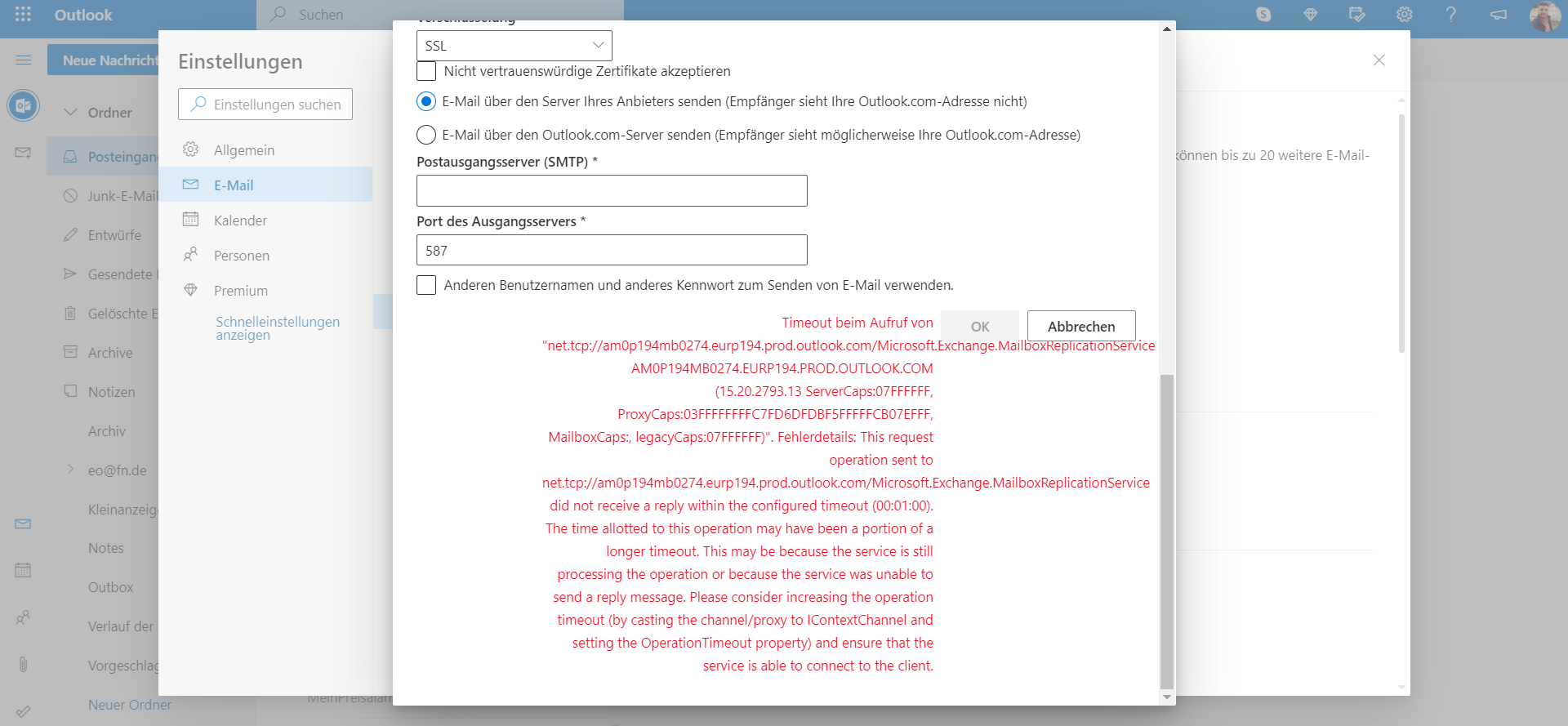Screen dimensions: 1568x726
Task: Collapse the Ordner folder list
Action: (71, 113)
